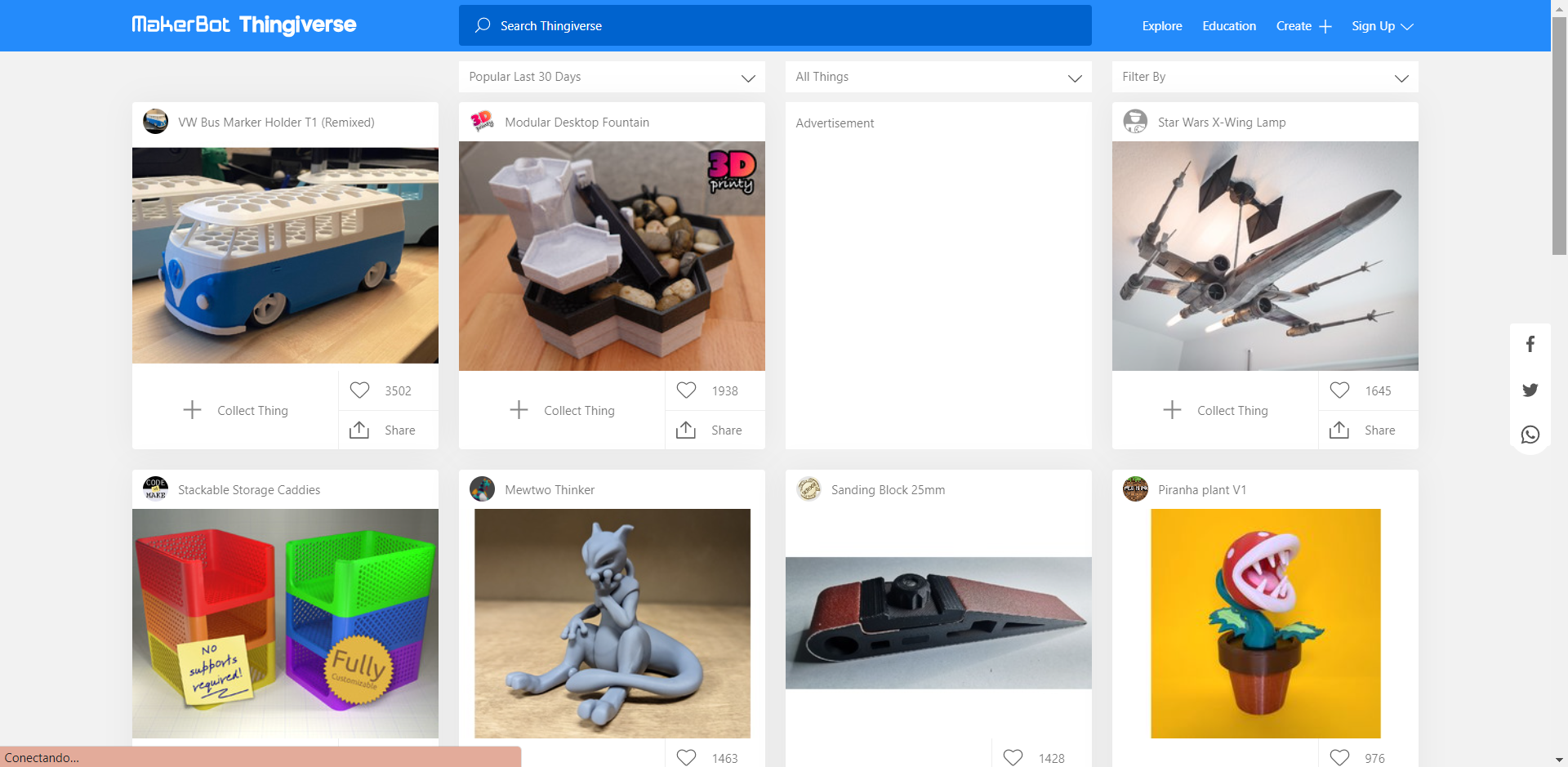The image size is (1568, 767).
Task: Click the scrollbar down arrow
Action: click(1559, 760)
